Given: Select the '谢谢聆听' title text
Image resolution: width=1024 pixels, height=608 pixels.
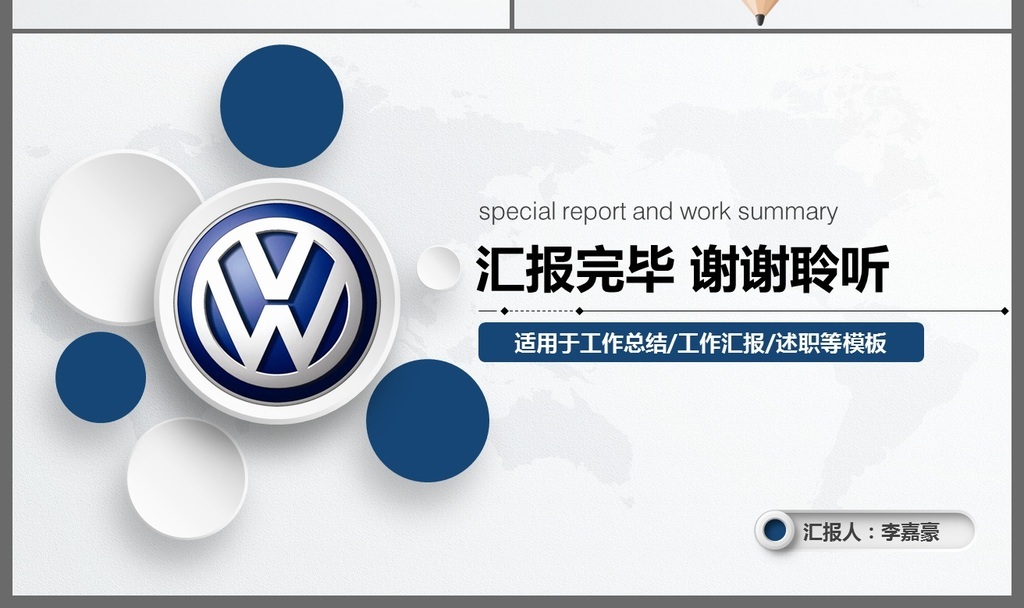Looking at the screenshot, I should 790,269.
